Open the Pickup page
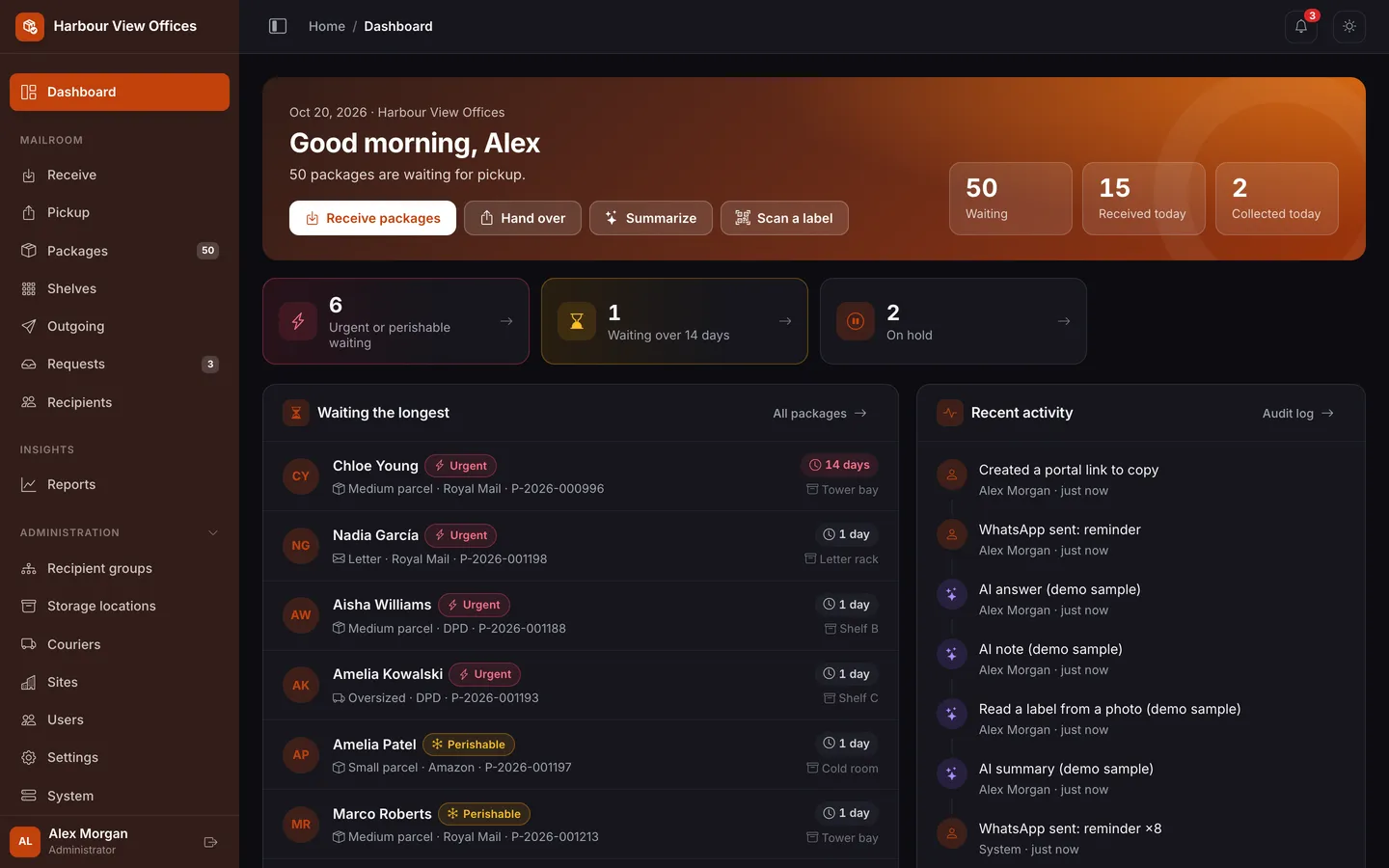Viewport: 1389px width, 868px height. [x=120, y=212]
